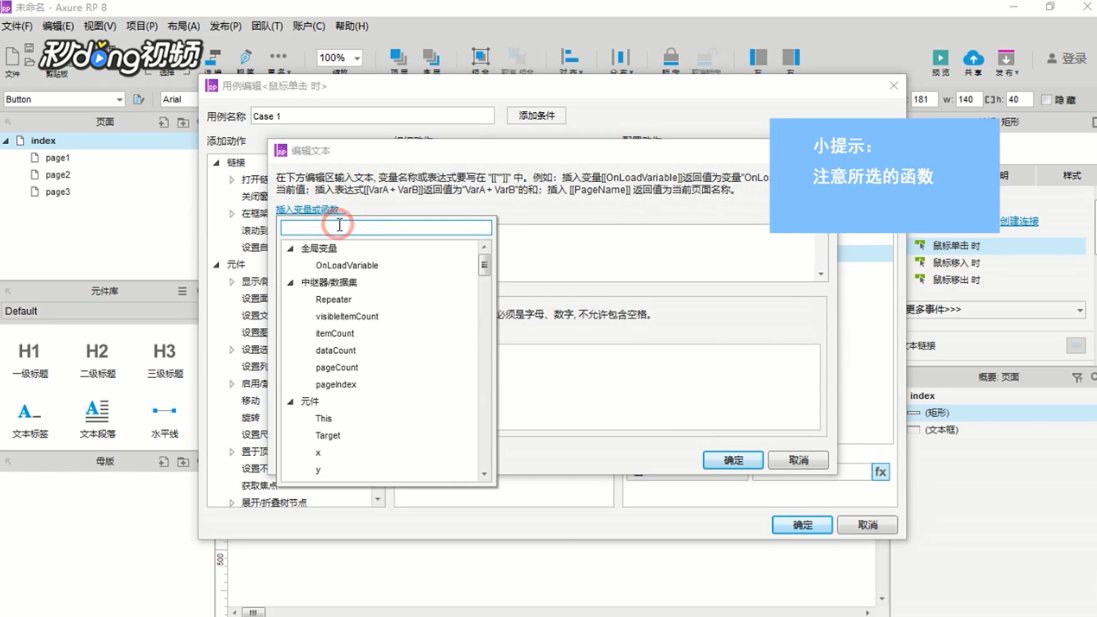Toggle the 隐藏 hidden checkbox
The width and height of the screenshot is (1097, 617).
pos(1047,100)
